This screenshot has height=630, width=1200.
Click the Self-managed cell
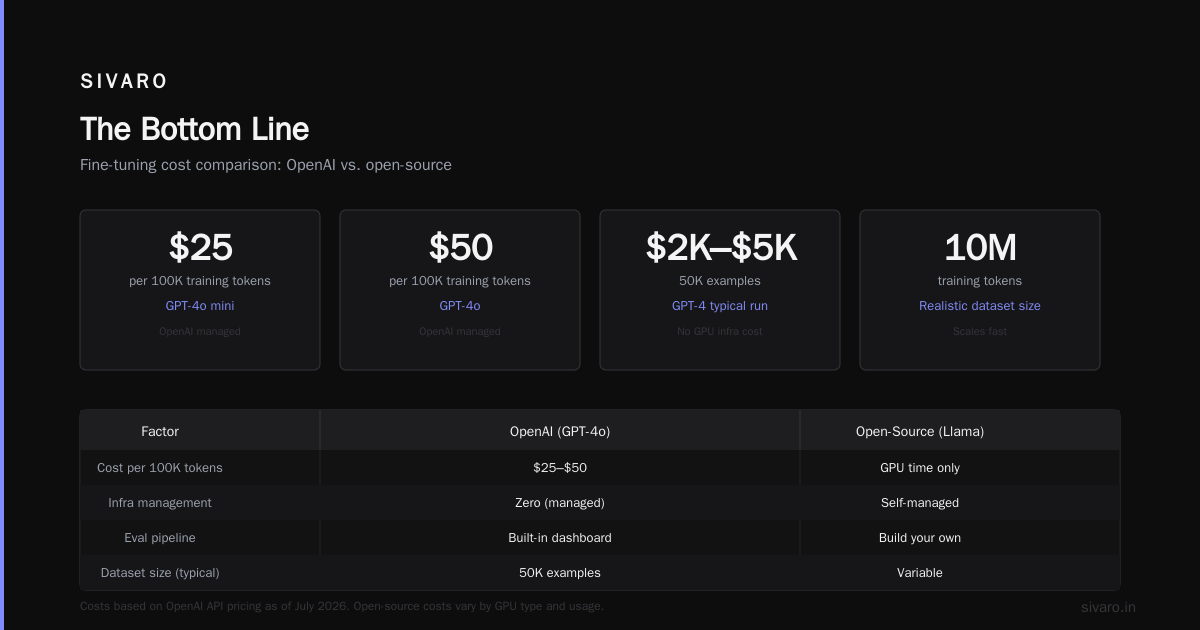[x=920, y=503]
